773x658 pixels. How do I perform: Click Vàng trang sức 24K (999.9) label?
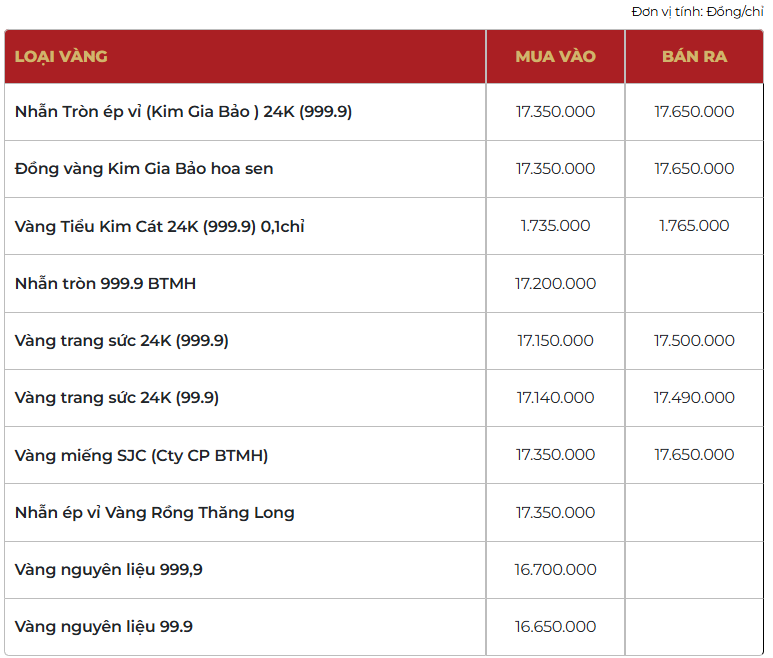click(x=121, y=341)
